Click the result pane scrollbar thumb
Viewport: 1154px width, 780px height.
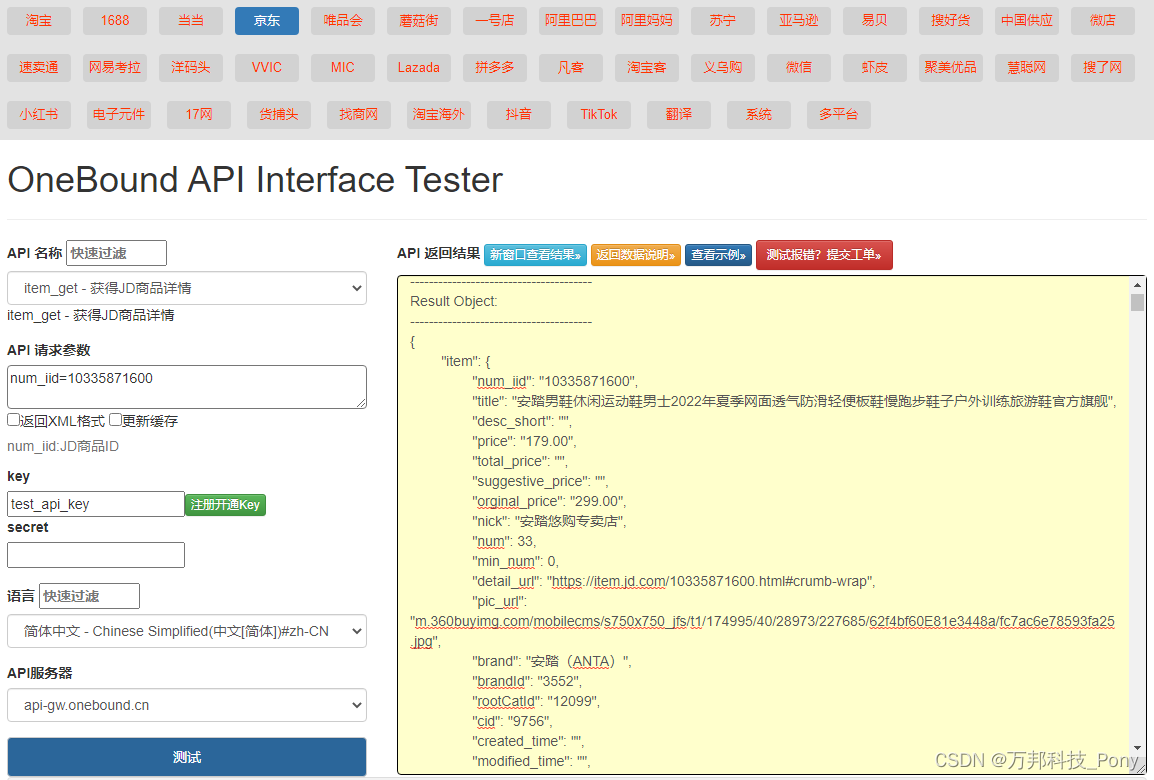[1137, 302]
